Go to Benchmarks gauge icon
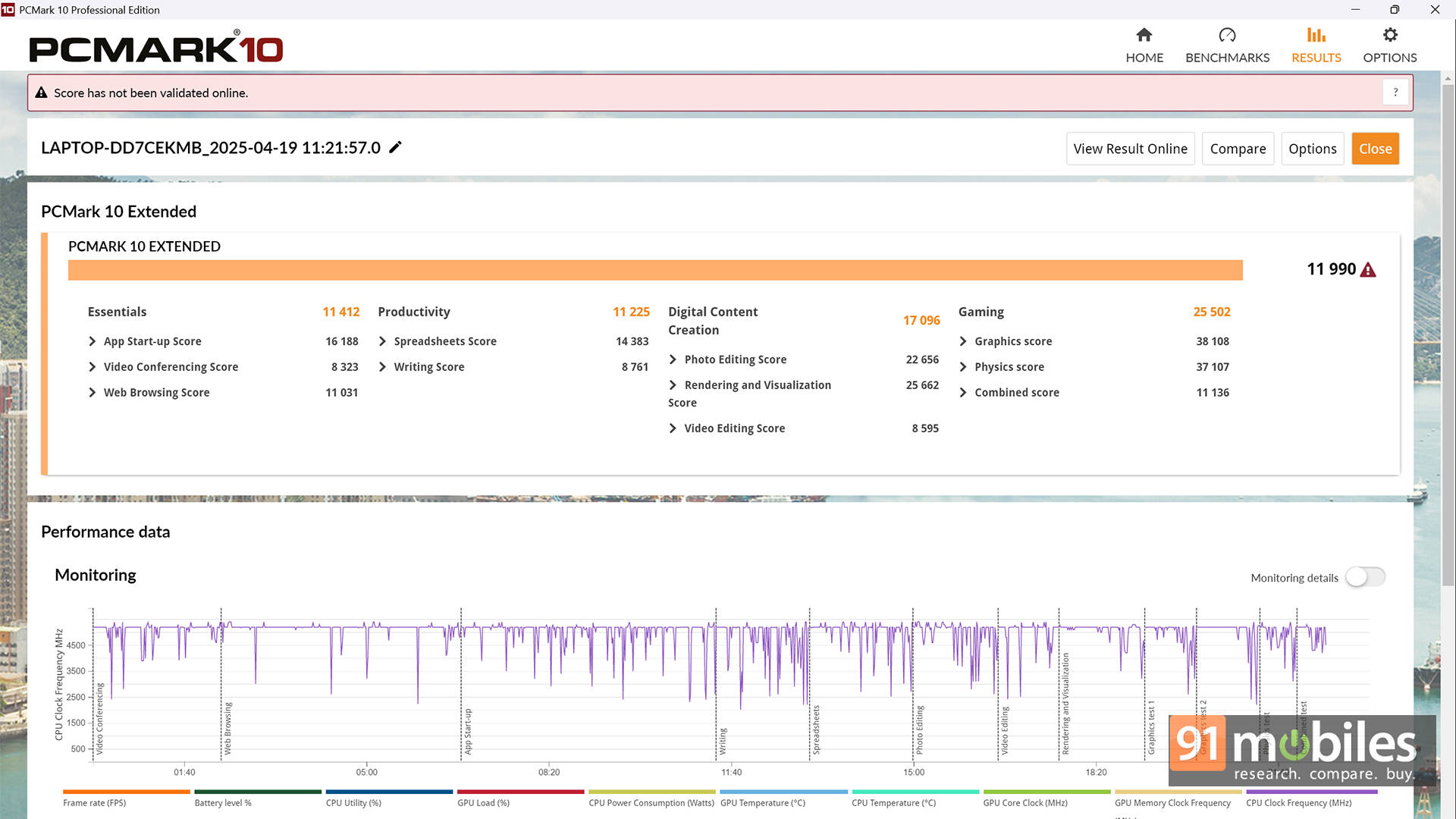The width and height of the screenshot is (1456, 819). [1227, 35]
